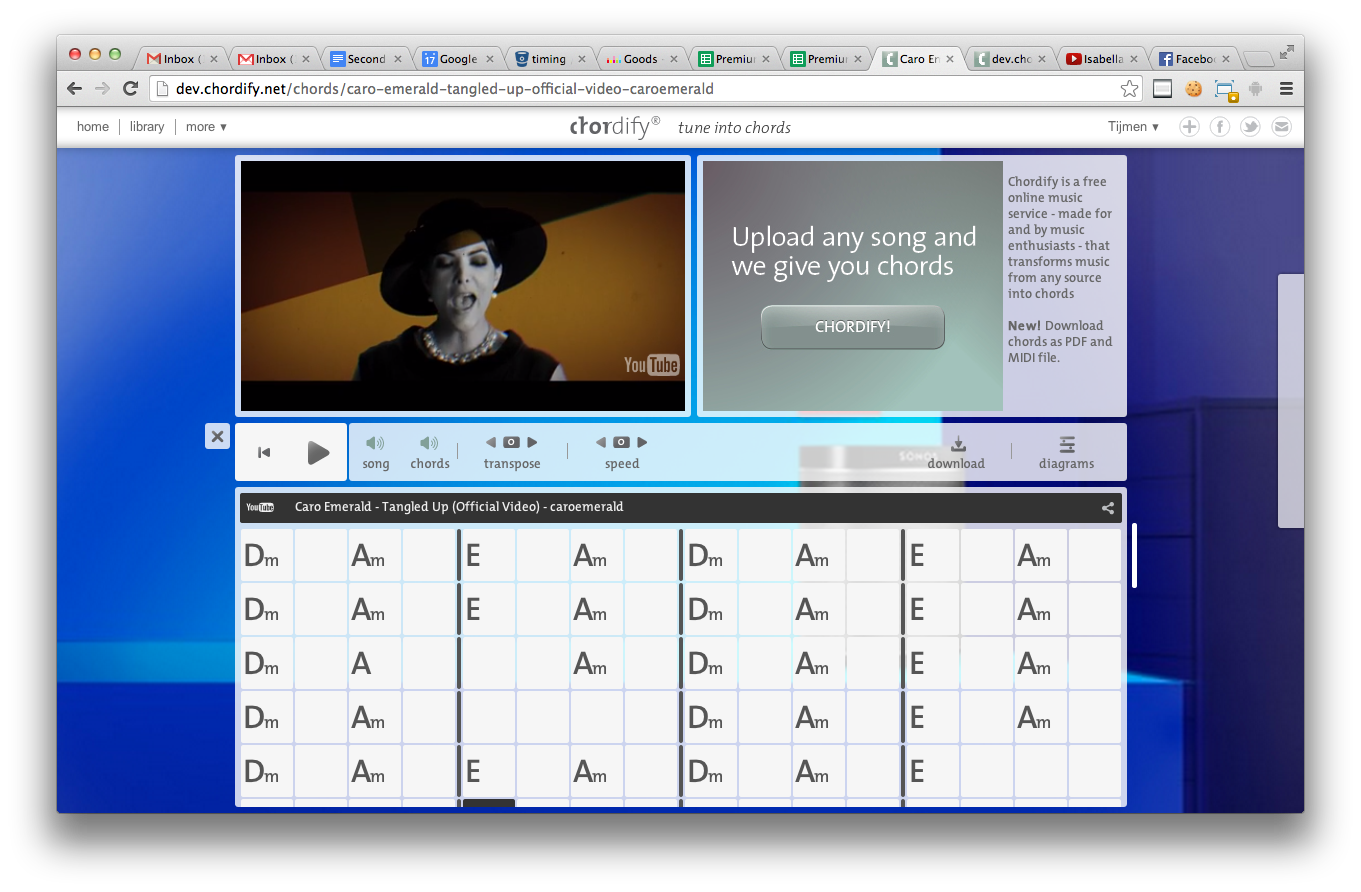Screen dimensions: 1361x892
Task: Click the download icon for chords
Action: [x=958, y=443]
